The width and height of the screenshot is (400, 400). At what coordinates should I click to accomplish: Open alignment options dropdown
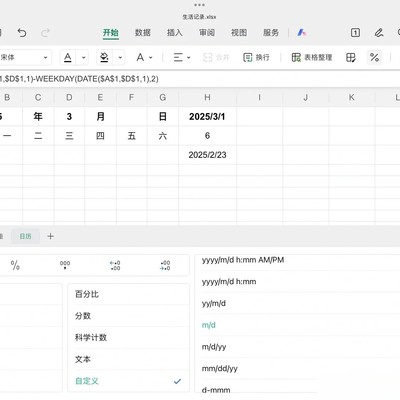182,58
